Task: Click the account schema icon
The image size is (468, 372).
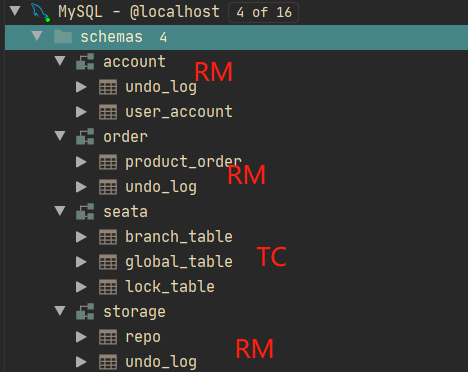Action: coord(85,62)
